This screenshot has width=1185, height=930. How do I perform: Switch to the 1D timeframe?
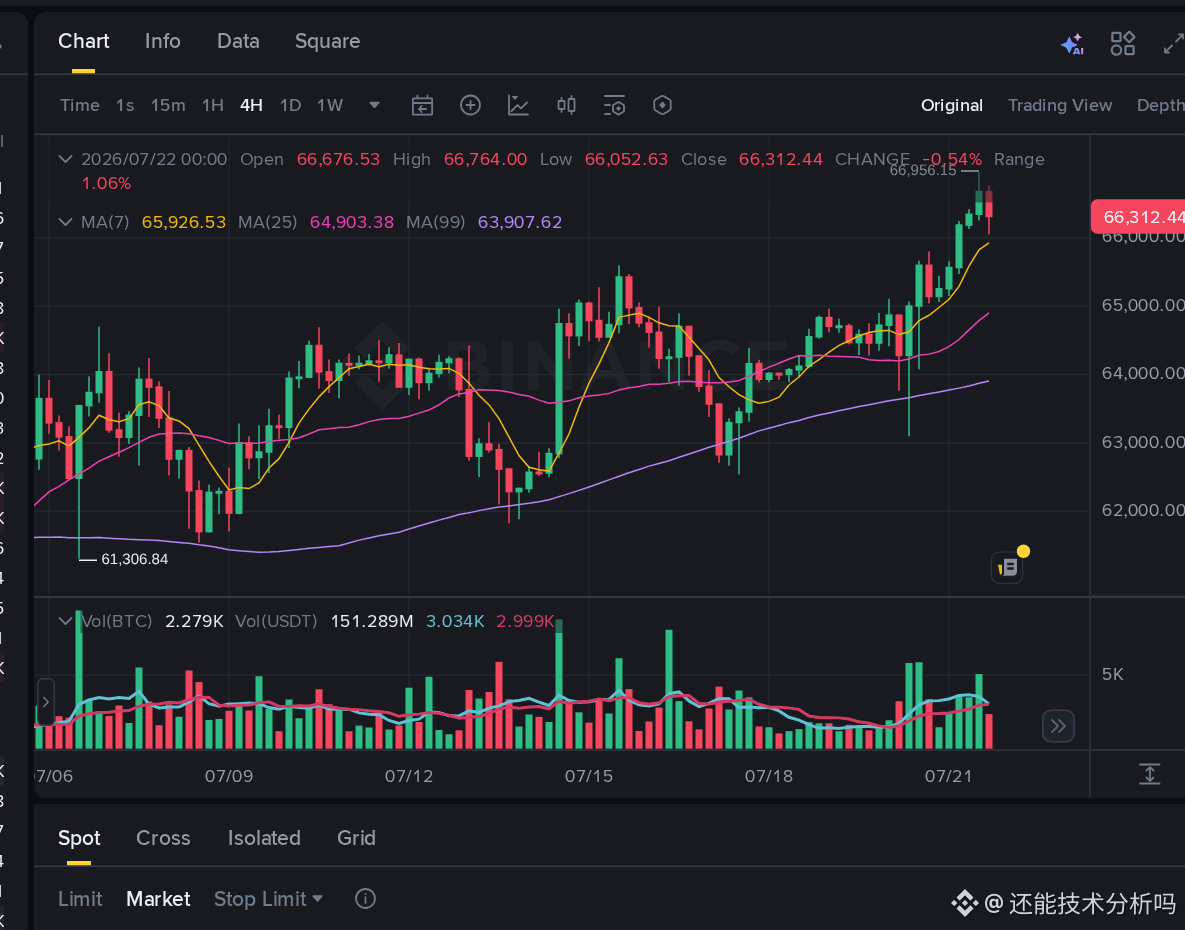[x=290, y=106]
